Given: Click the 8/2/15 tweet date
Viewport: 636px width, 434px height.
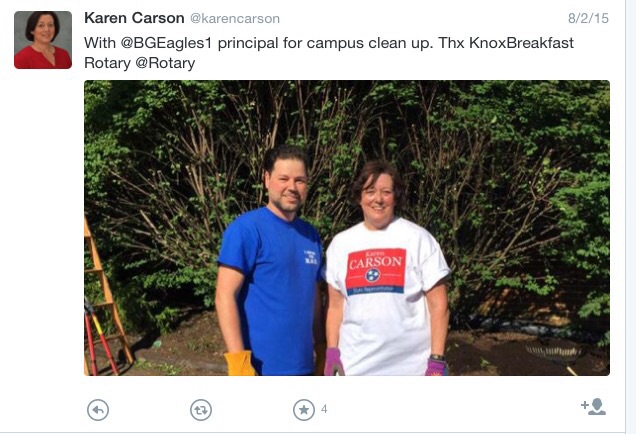Looking at the screenshot, I should 588,18.
